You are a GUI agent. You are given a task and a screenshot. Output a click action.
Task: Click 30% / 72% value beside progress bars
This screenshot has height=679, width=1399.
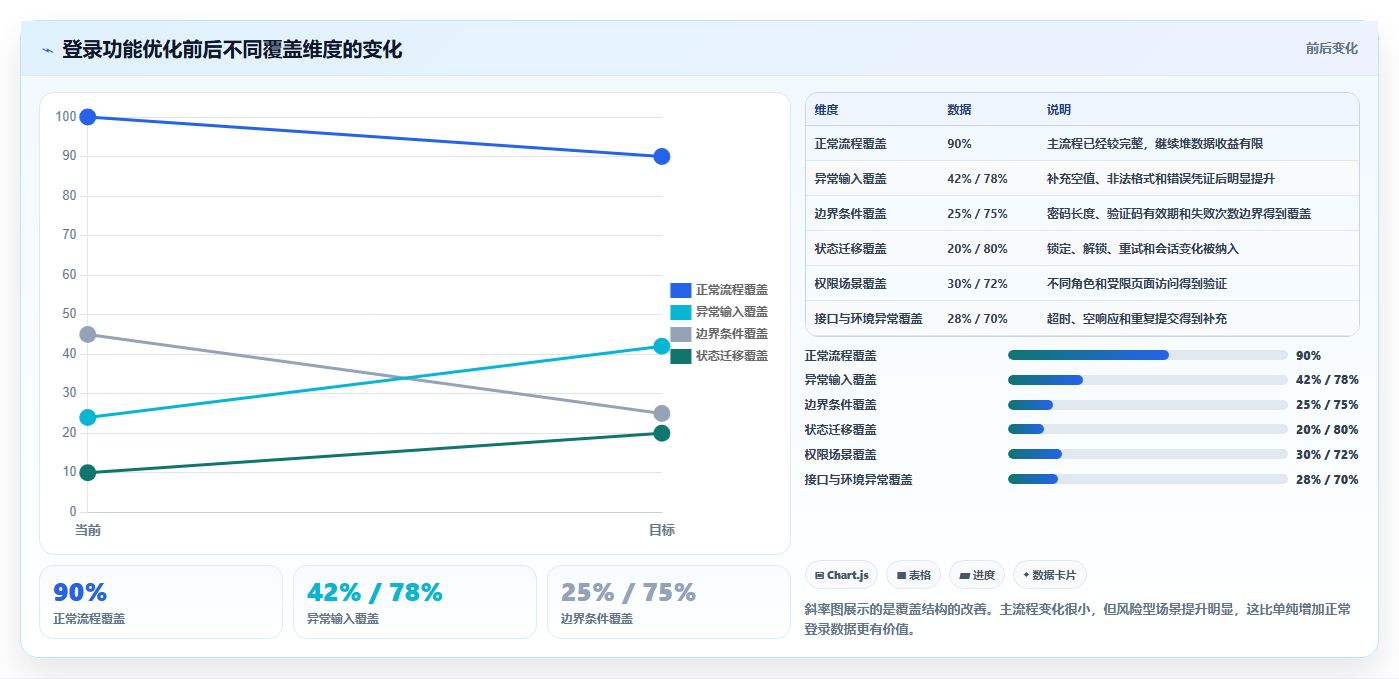1327,455
